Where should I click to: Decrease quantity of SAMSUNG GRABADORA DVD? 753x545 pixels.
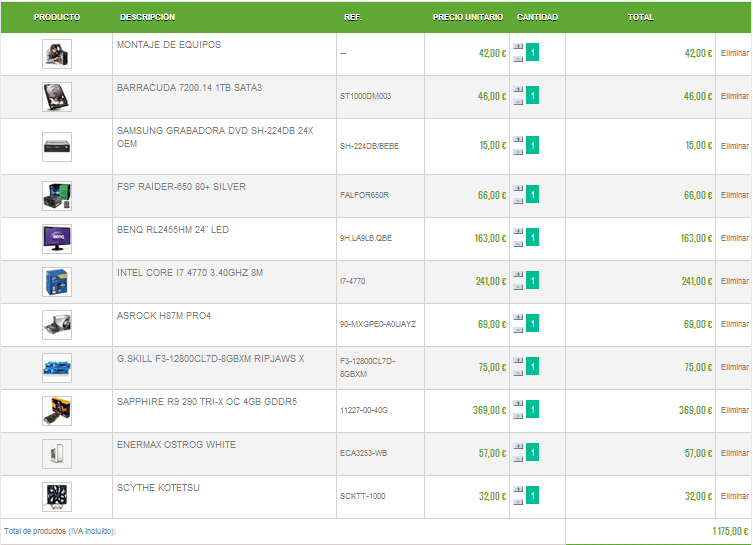pos(518,152)
